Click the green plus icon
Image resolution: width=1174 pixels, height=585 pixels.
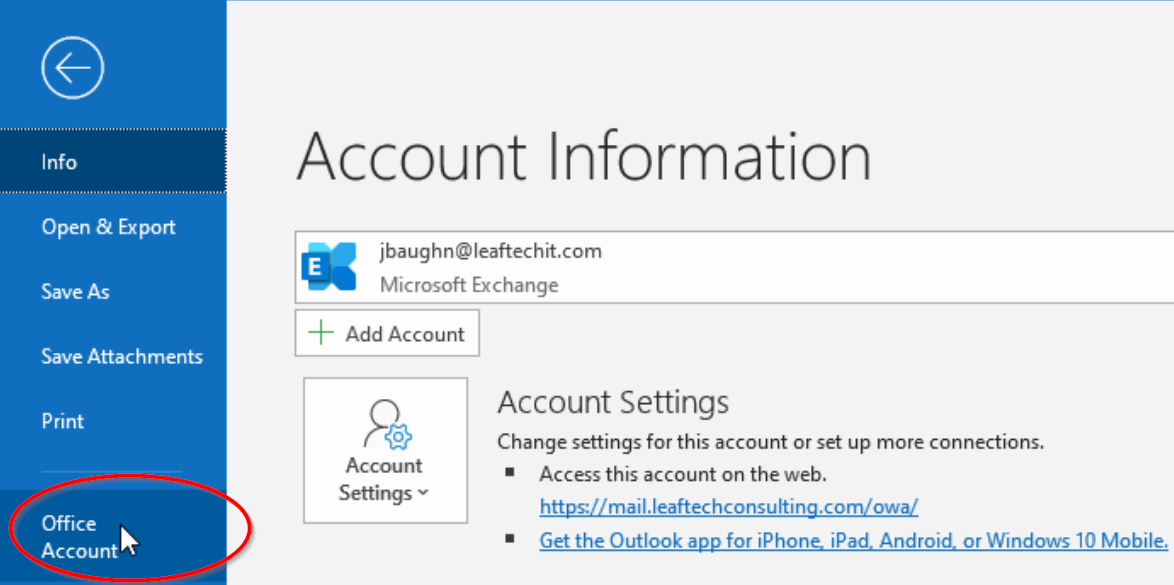321,333
